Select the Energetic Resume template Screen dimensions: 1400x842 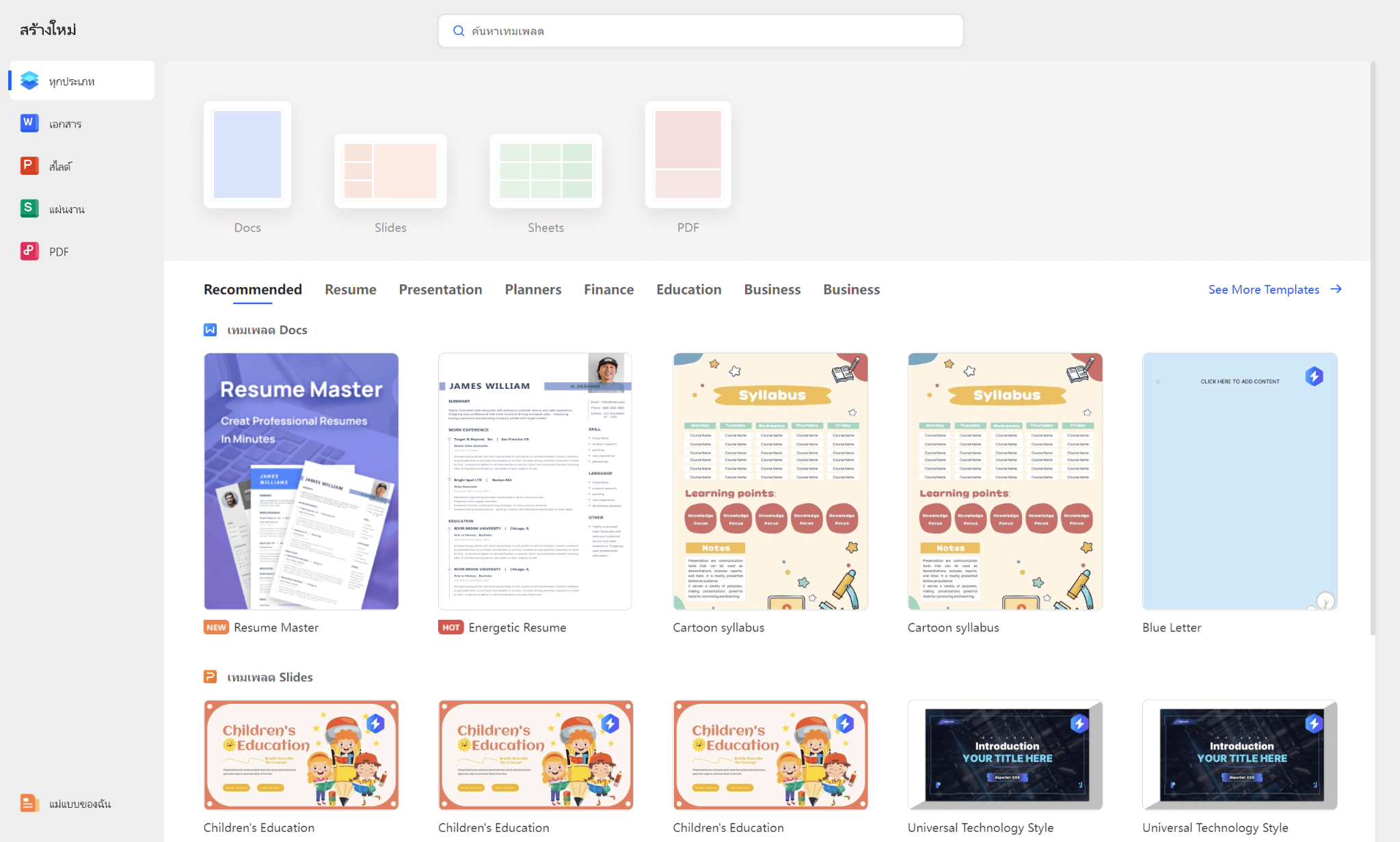point(535,480)
